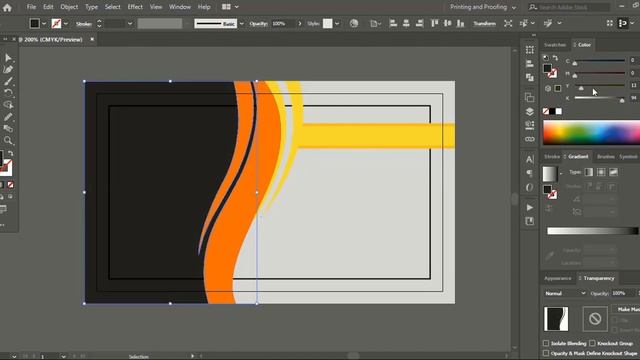Screen dimensions: 640x360
Task: Open the graphic Style dropdown
Action: tap(337, 24)
